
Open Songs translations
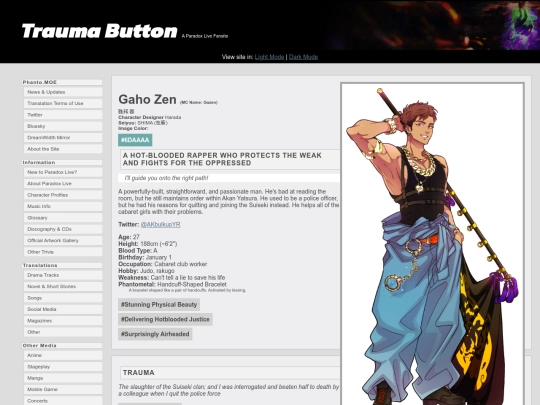coord(63,298)
